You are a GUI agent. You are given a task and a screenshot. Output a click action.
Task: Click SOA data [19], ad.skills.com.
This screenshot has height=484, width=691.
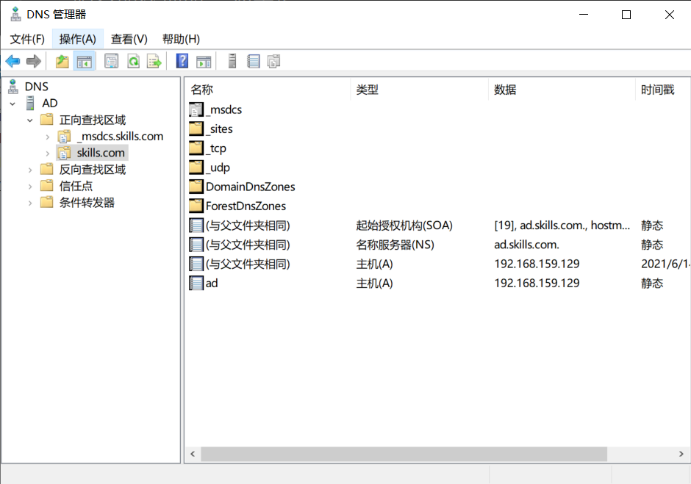click(562, 226)
